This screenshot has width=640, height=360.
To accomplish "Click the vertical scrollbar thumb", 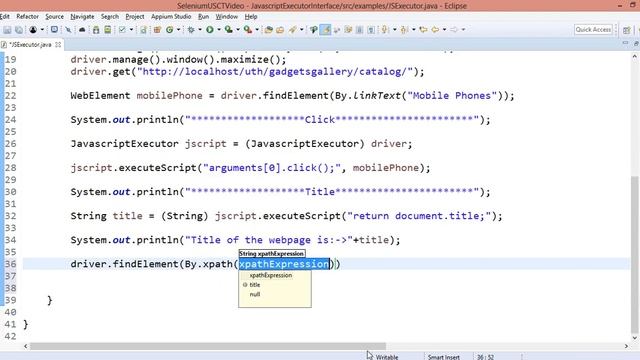I will pyautogui.click(x=634, y=255).
